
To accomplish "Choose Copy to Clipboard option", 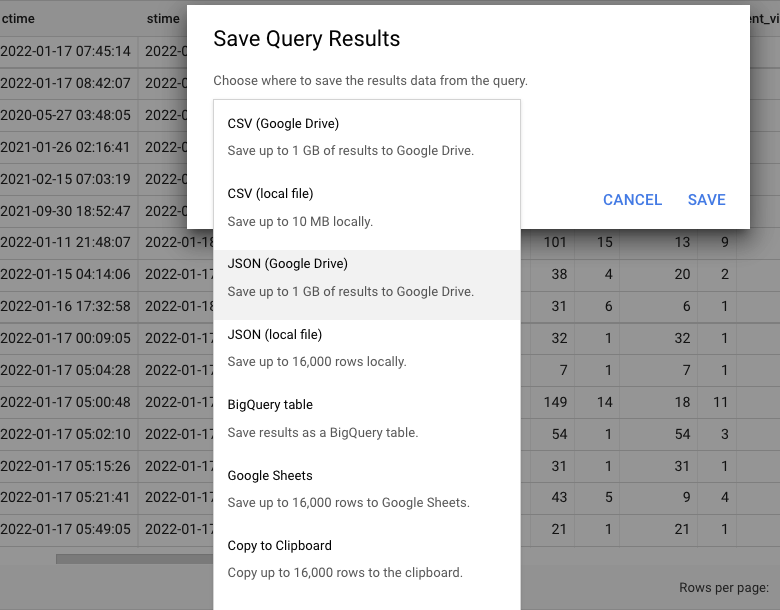I will pyautogui.click(x=367, y=559).
